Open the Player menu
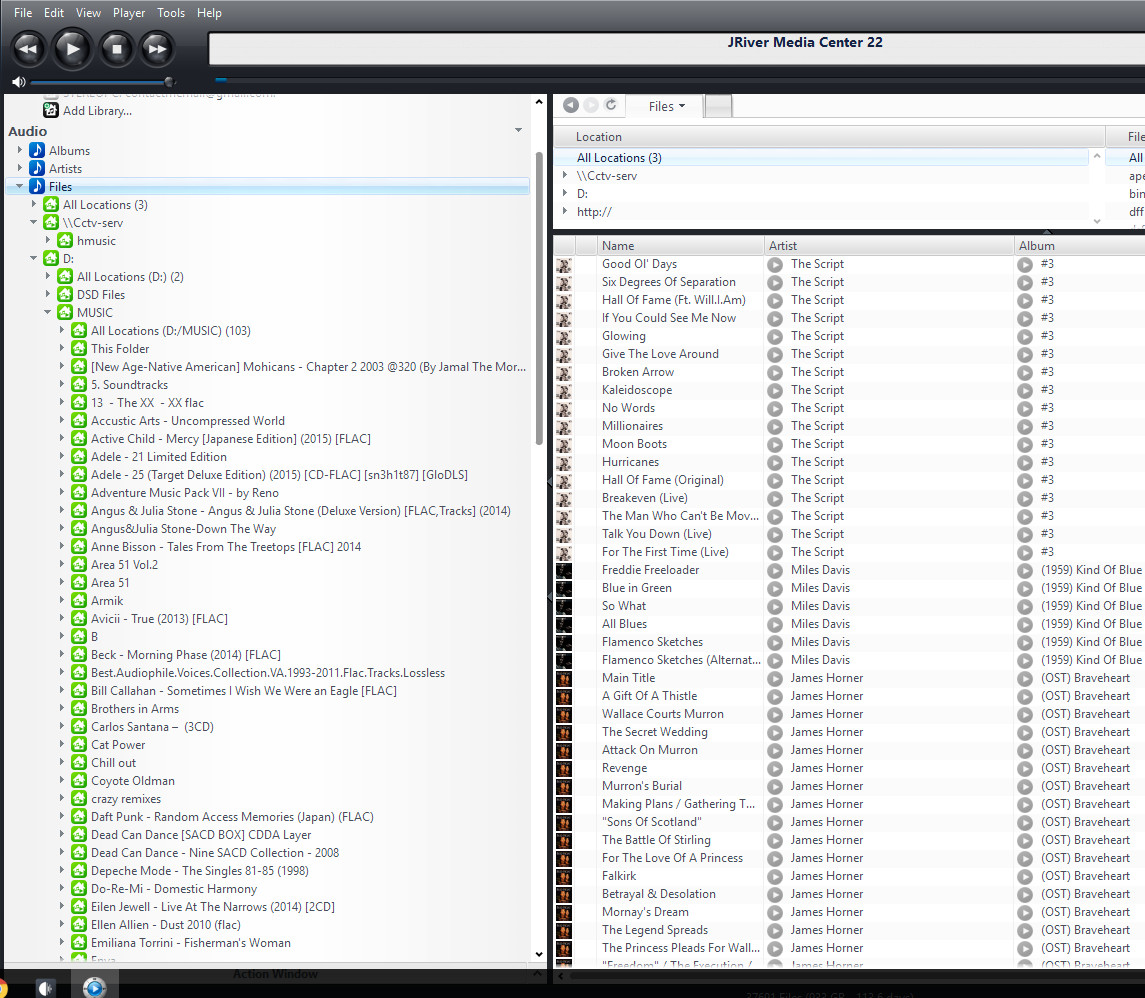This screenshot has width=1145, height=998. [129, 12]
